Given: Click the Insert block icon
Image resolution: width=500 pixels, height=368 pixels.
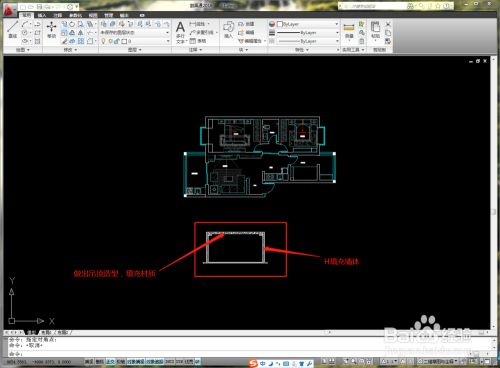Looking at the screenshot, I should (x=228, y=29).
